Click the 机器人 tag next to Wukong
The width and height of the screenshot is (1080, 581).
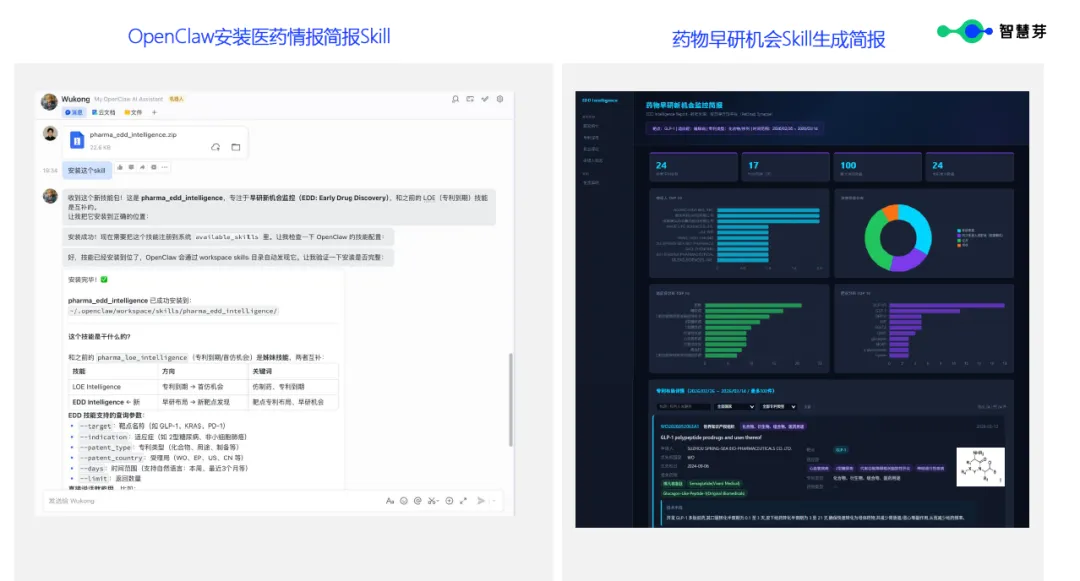(x=177, y=99)
